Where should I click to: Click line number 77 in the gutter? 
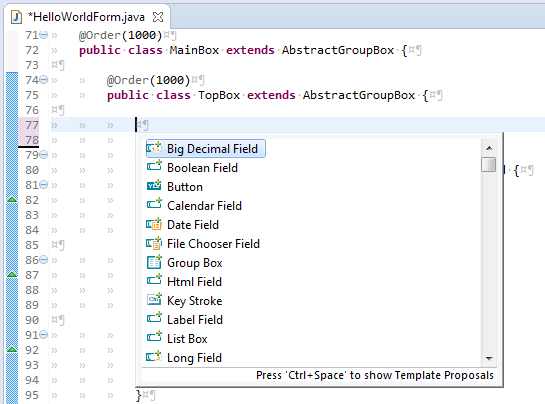32,125
